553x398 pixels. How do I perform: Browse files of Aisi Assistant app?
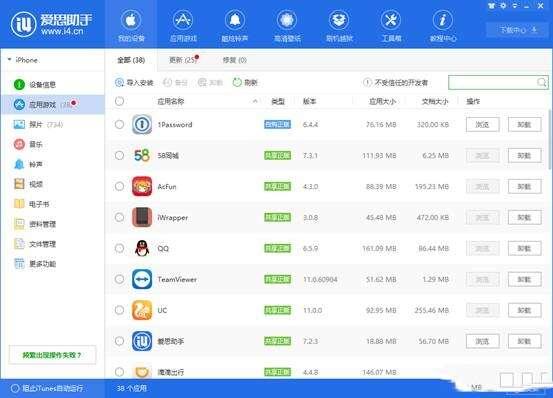coord(482,341)
